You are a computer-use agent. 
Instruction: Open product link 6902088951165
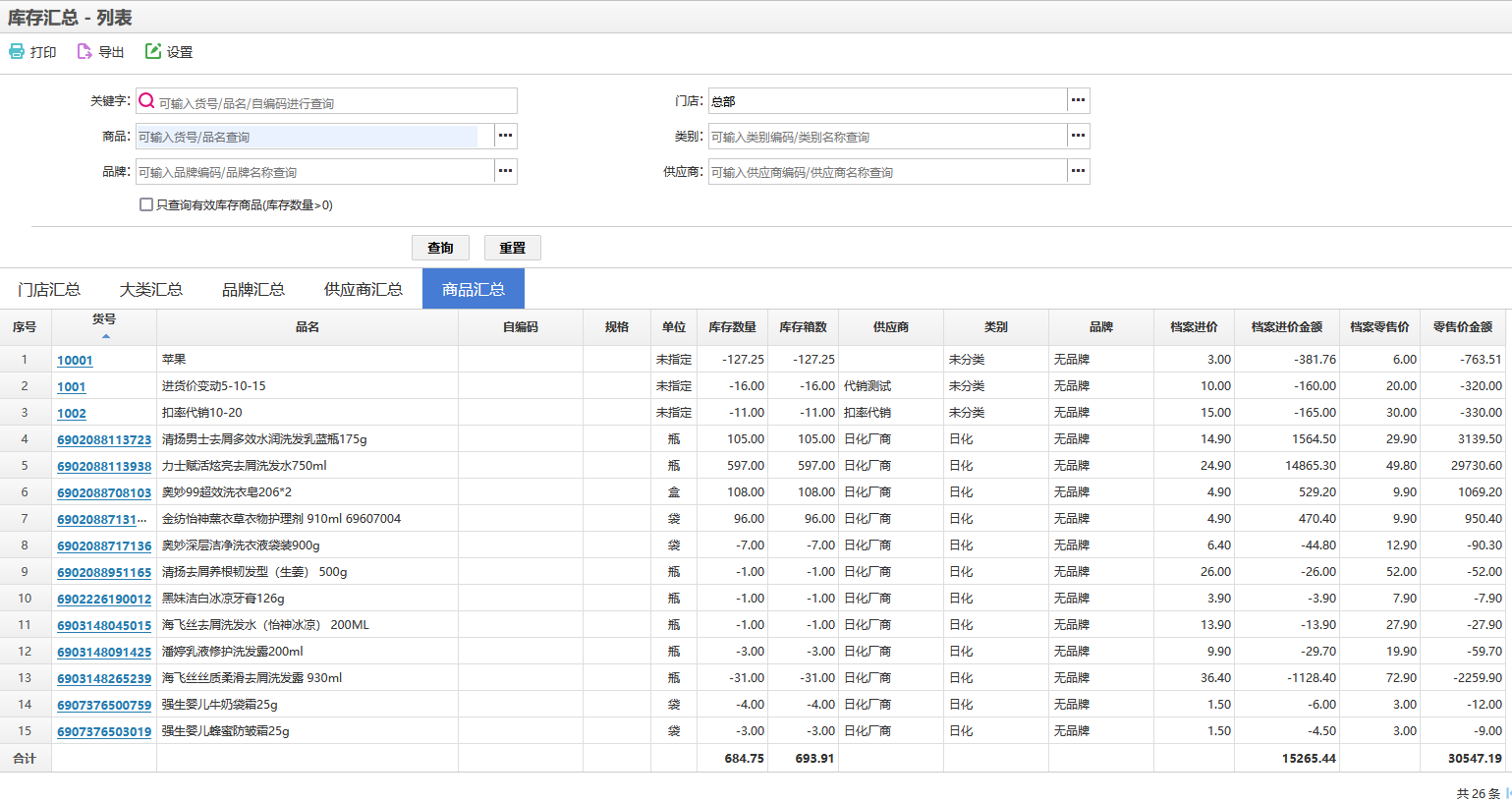click(104, 573)
